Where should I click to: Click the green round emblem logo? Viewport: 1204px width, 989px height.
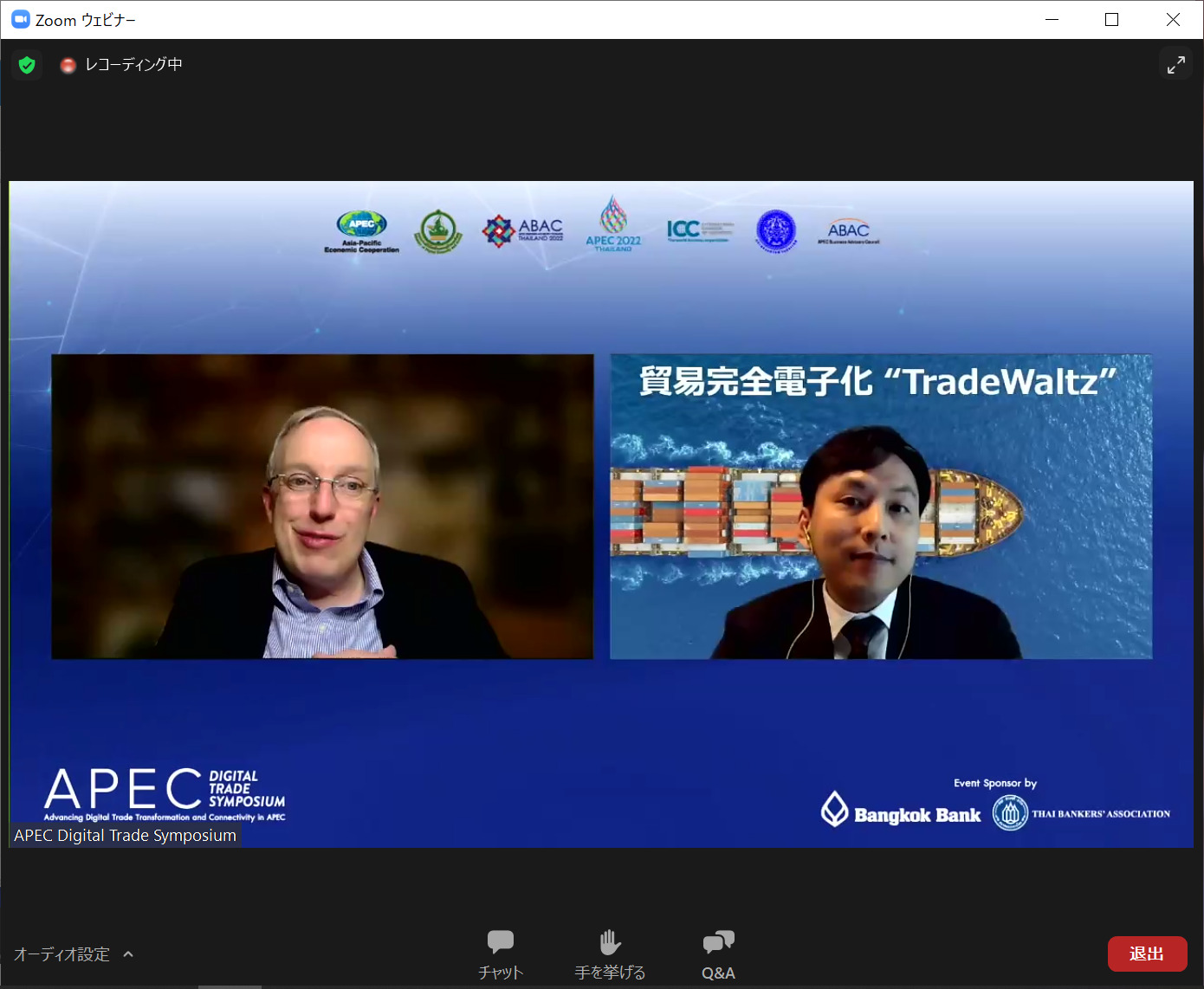pyautogui.click(x=438, y=231)
